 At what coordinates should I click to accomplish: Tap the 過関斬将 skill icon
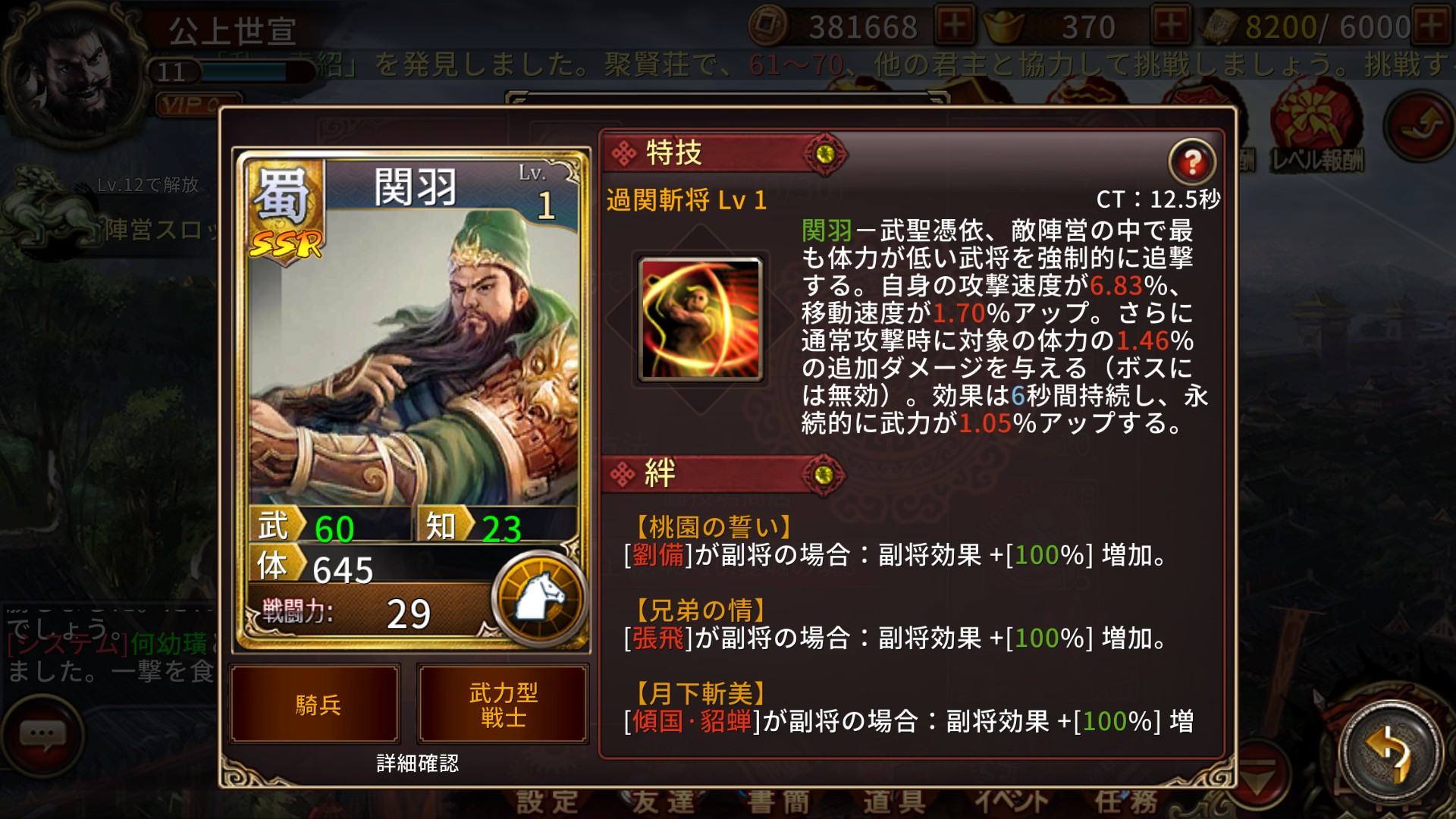pyautogui.click(x=700, y=318)
